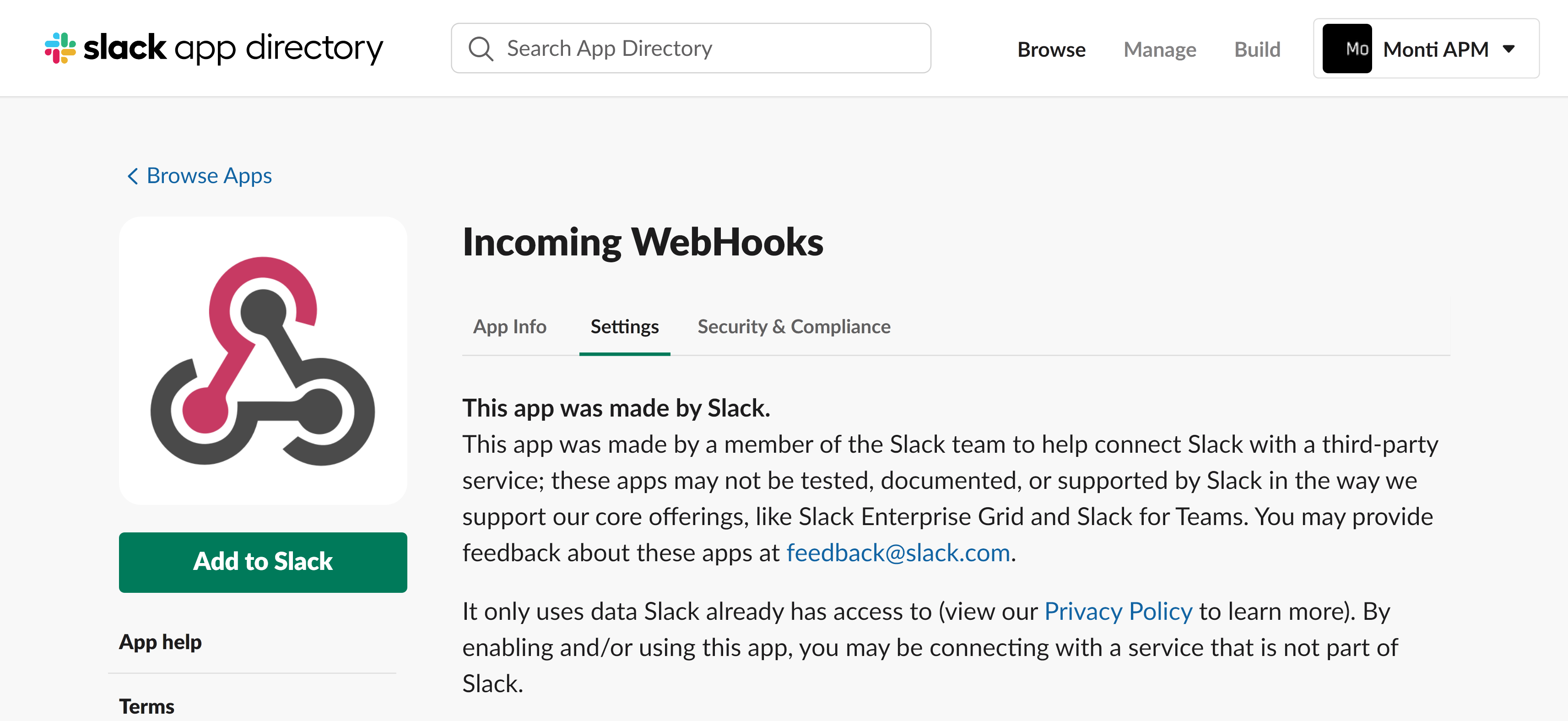Open Build in top navigation
The image size is (1568, 721).
pos(1257,49)
